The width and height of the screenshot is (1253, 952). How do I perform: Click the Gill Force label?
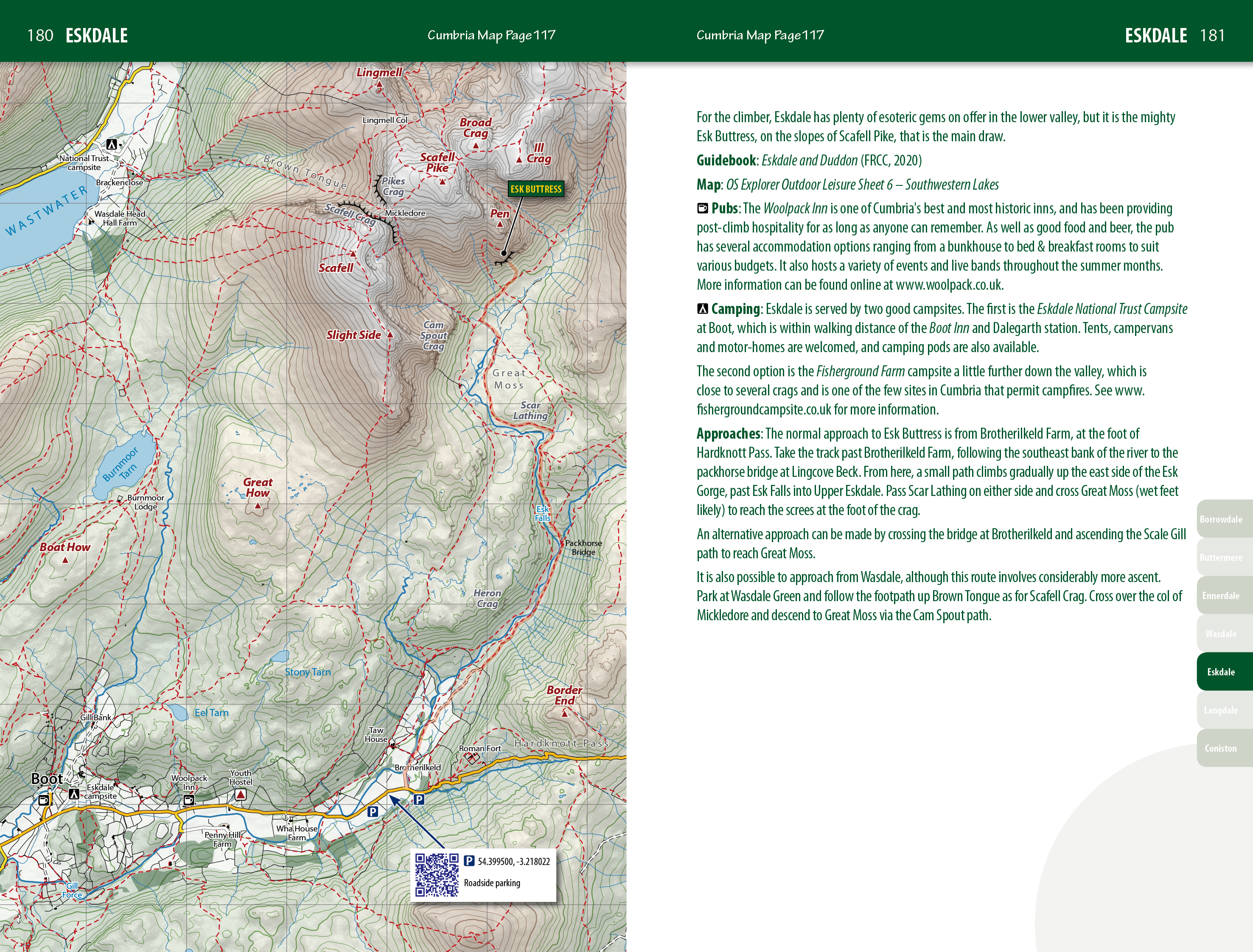point(72,890)
